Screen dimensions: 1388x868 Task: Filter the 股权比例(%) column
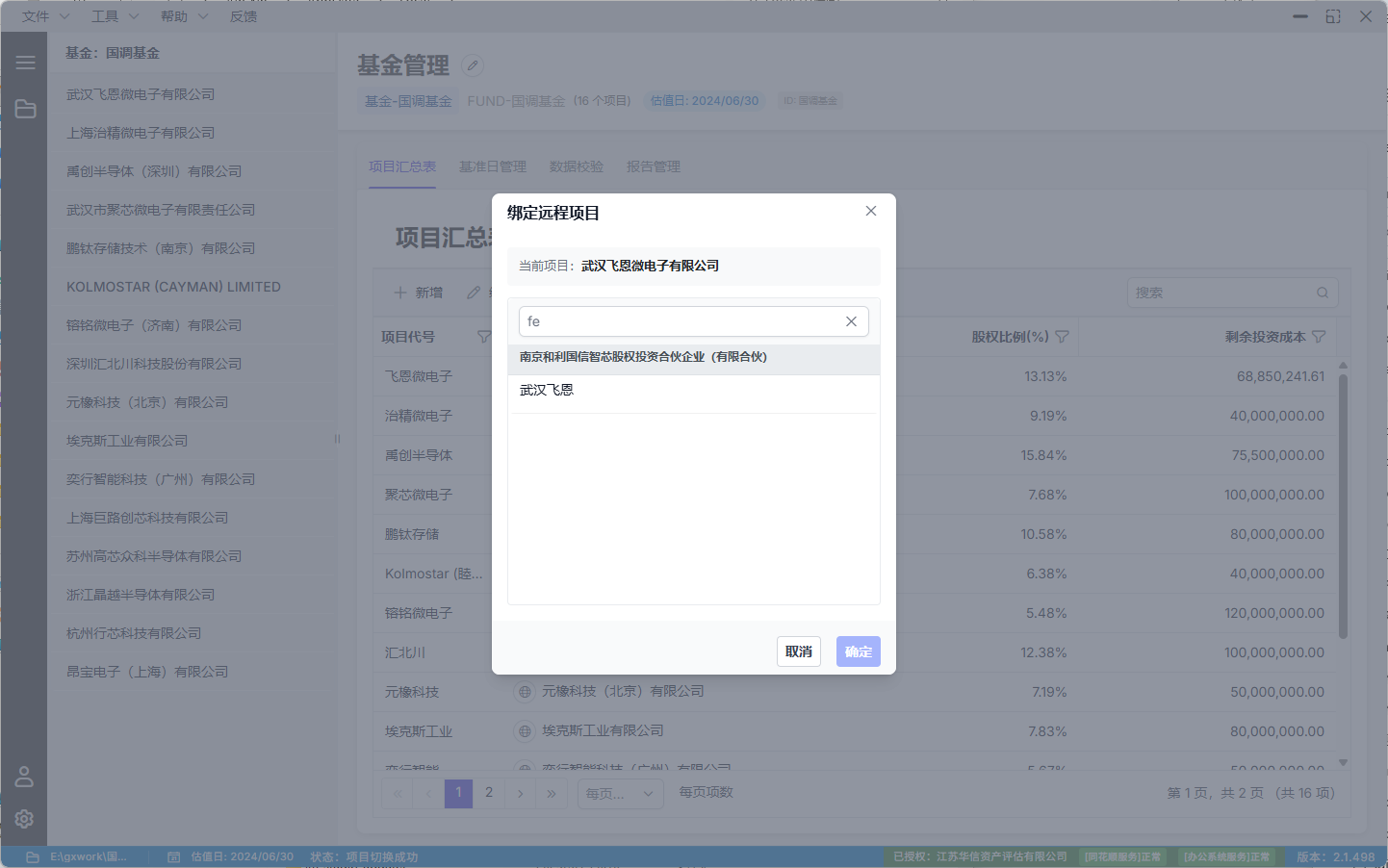tap(1062, 337)
